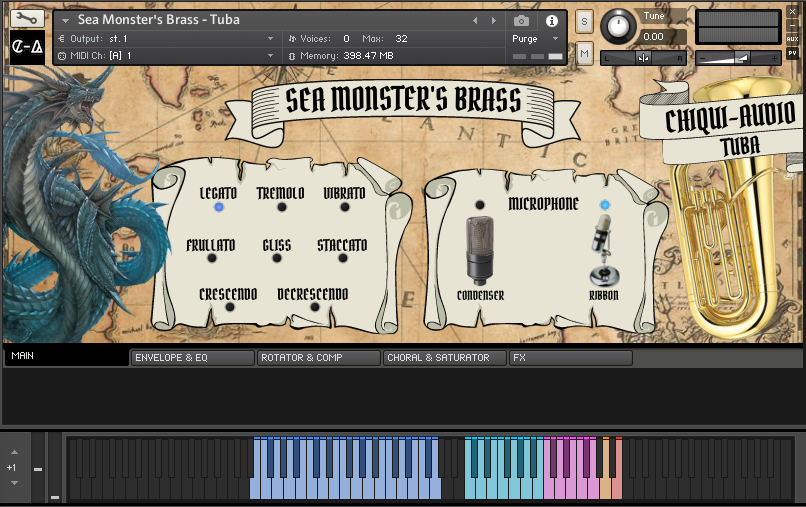The height and width of the screenshot is (507, 806).
Task: Solo the instrument with S button
Action: [x=584, y=22]
